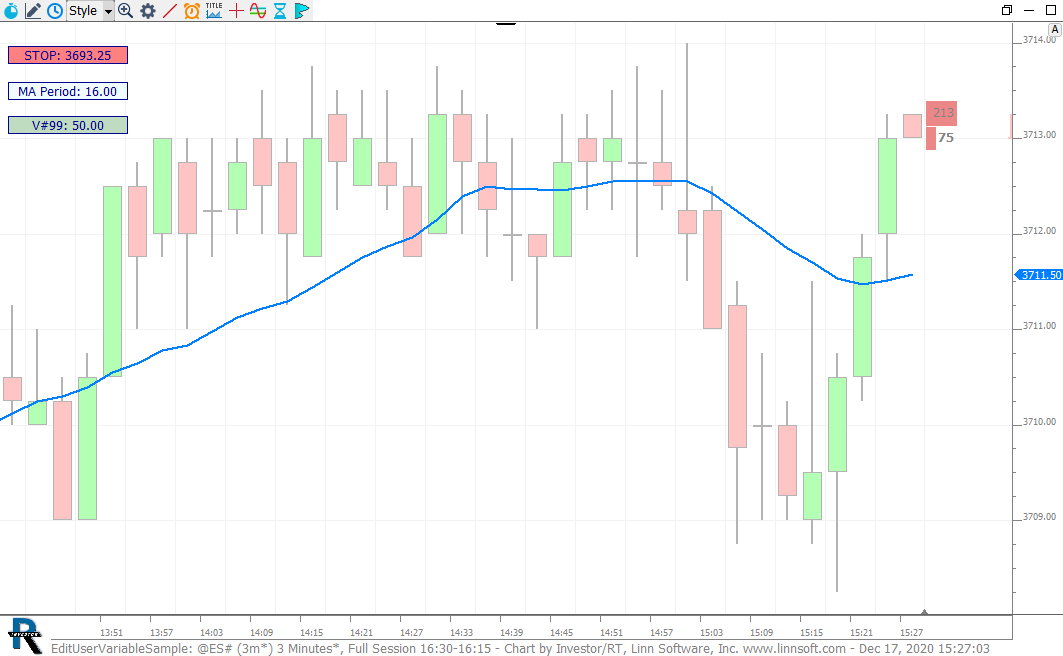Click the sine wave indicator icon

[x=258, y=10]
